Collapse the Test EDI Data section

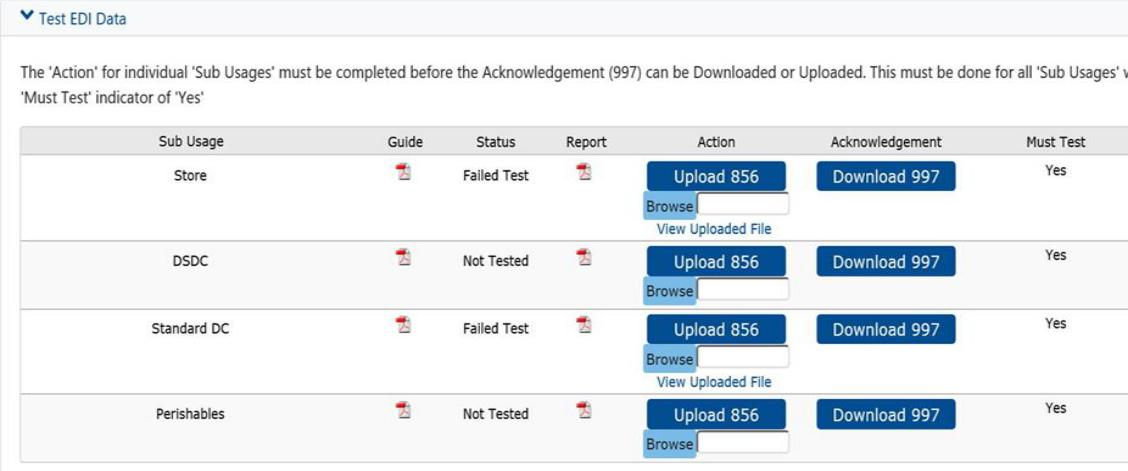(x=73, y=19)
